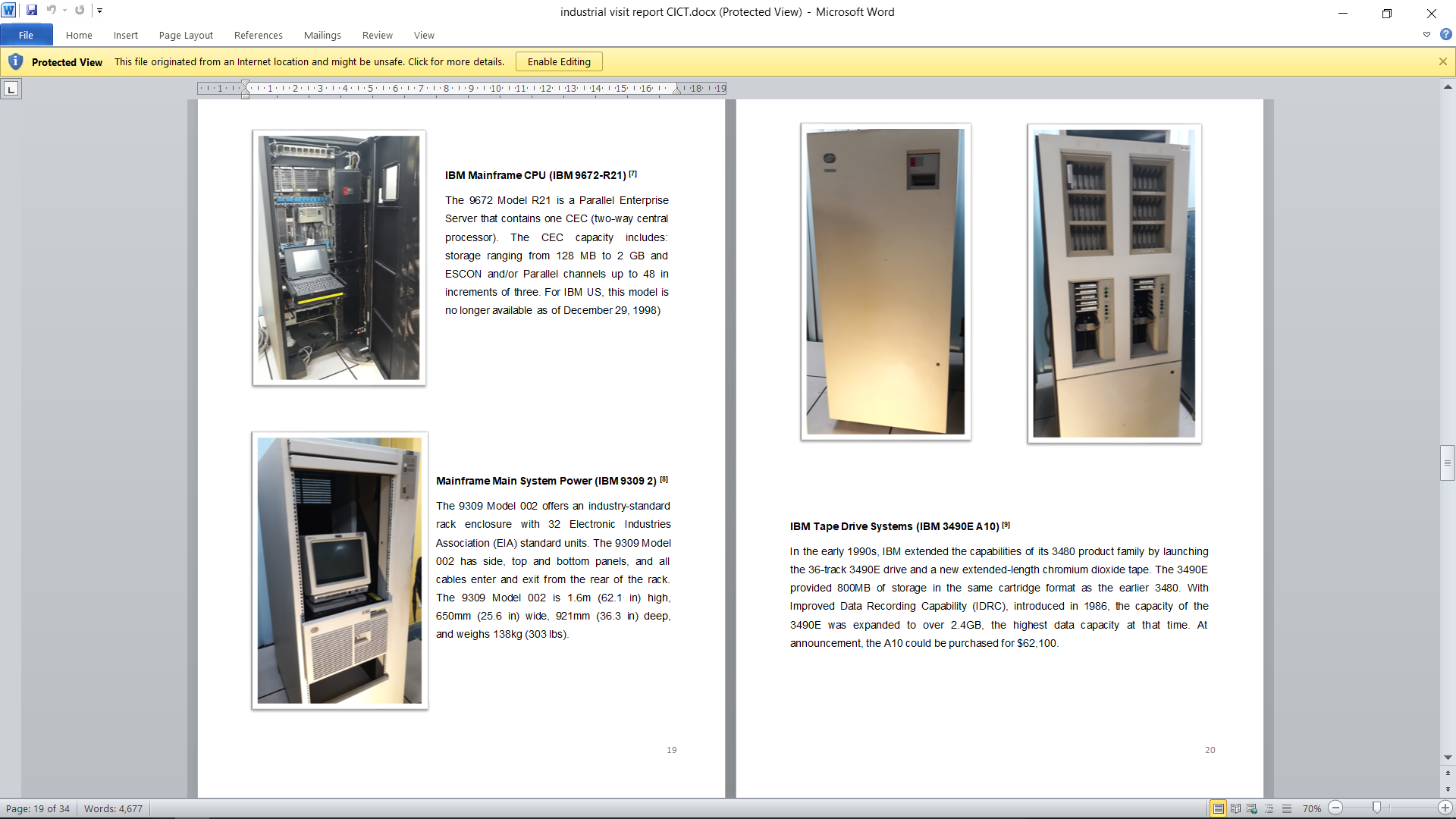The height and width of the screenshot is (819, 1456).
Task: Click the Microsoft Word Help icon
Action: (x=1446, y=35)
